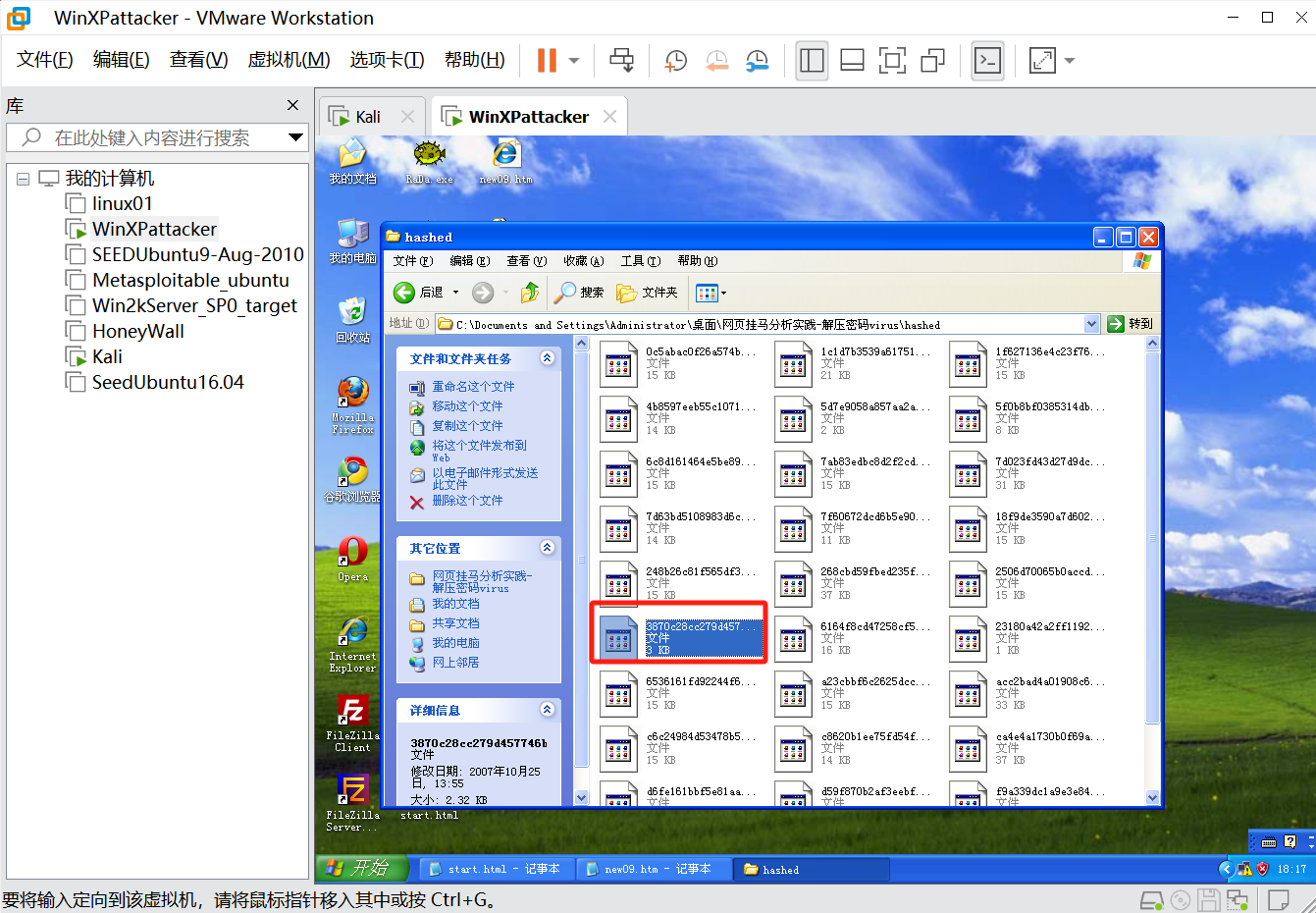Screen dimensions: 1316x913
Task: Open Mozilla Firefox desktop icon
Action: click(352, 404)
